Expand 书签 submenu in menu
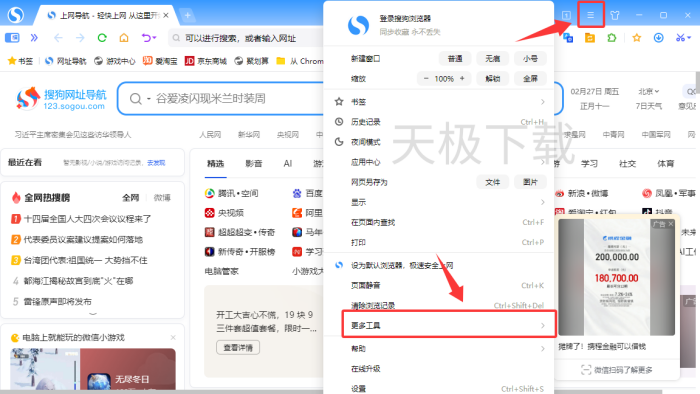This screenshot has height=394, width=700. click(440, 102)
